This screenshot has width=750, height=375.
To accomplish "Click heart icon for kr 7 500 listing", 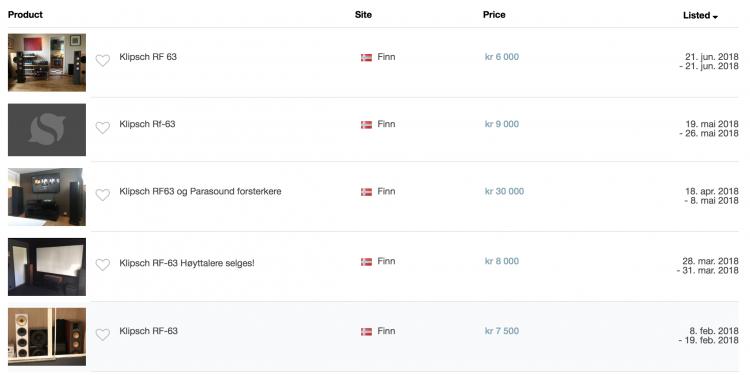I will point(102,334).
